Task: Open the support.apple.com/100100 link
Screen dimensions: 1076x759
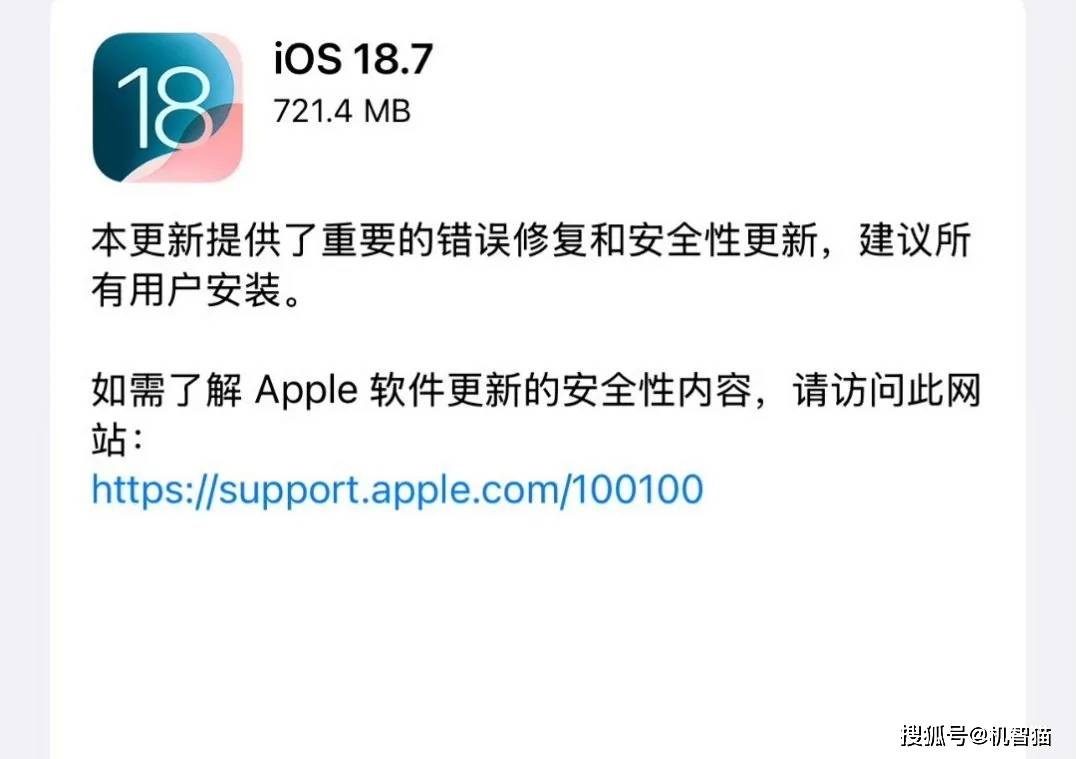Action: [x=397, y=491]
